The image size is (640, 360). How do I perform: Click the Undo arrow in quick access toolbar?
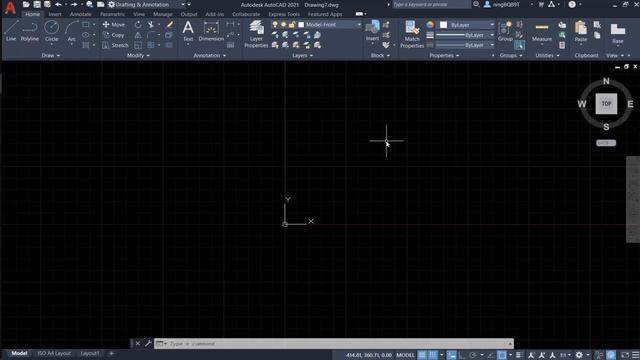[x=58, y=4]
